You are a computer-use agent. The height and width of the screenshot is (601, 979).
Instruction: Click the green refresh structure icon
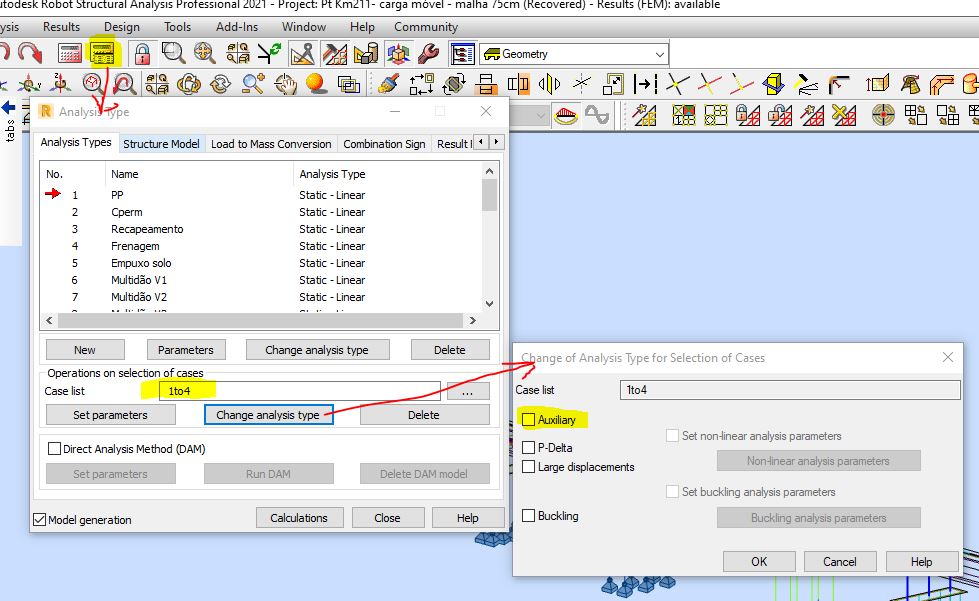270,54
